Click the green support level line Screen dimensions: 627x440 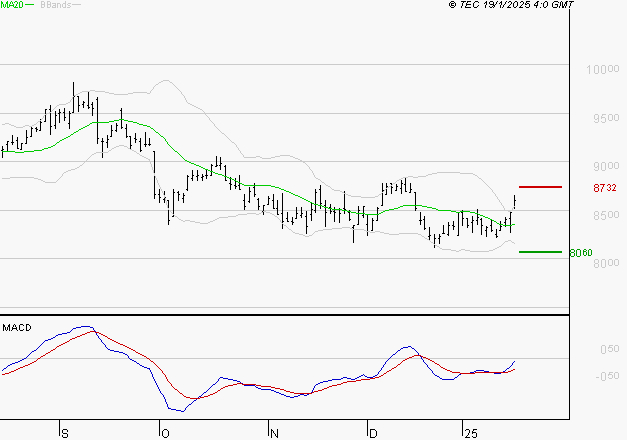(x=540, y=252)
